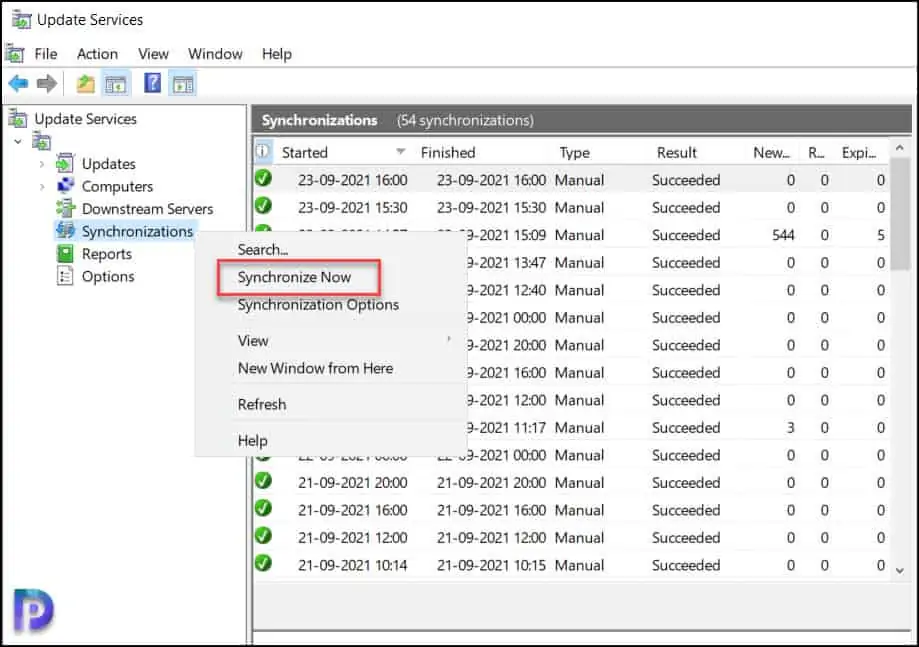Sort by the Finished column header

(x=448, y=152)
